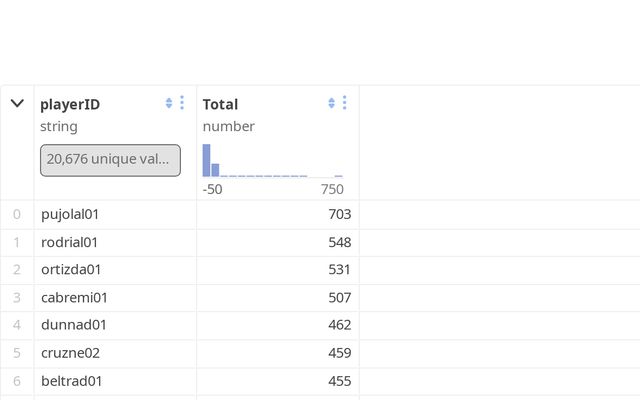
Task: Click the tallest bar in Total histogram
Action: (207, 160)
